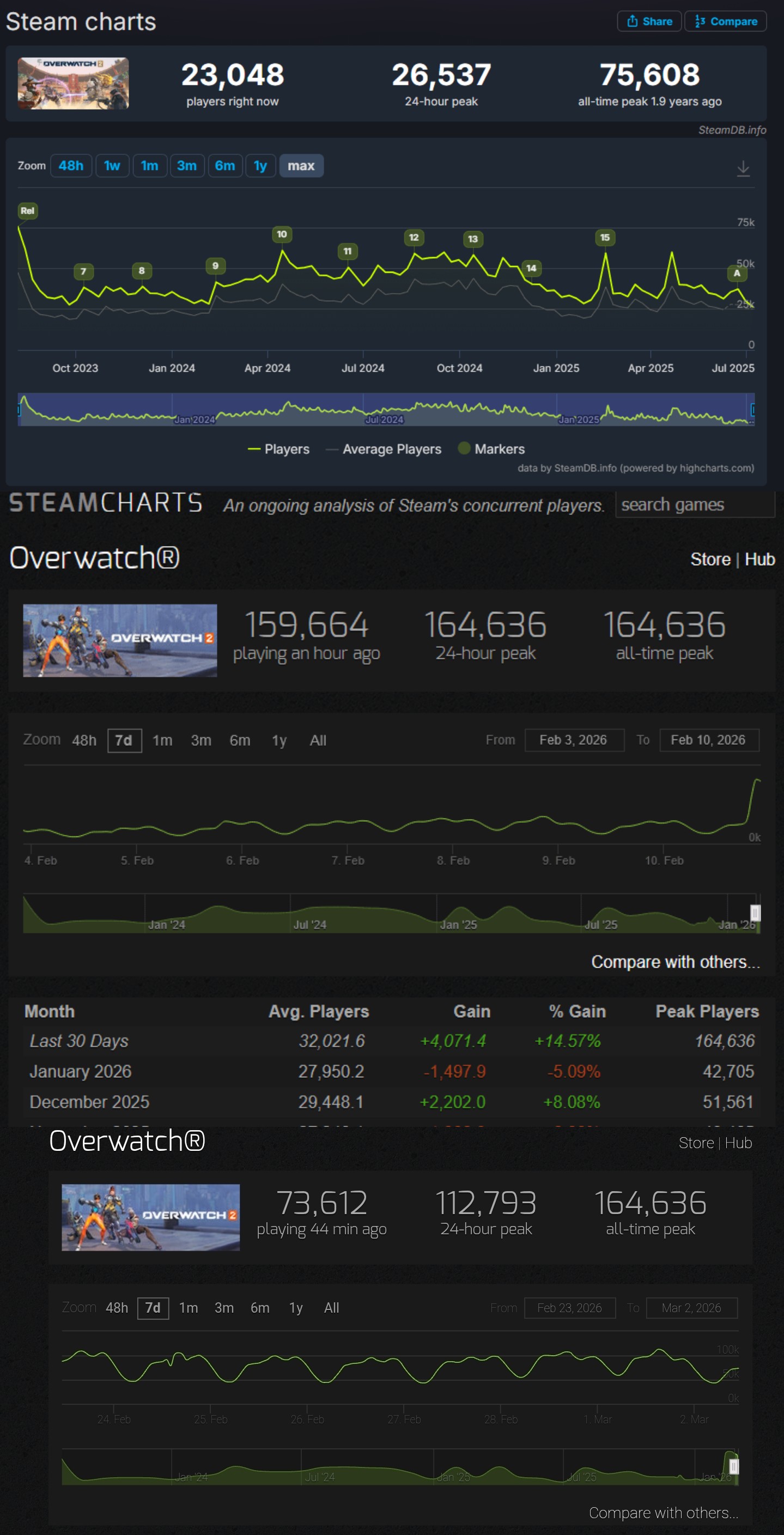Select marker 10 on the SteamDB chart
Viewport: 784px width, 1535px height.
coord(282,234)
